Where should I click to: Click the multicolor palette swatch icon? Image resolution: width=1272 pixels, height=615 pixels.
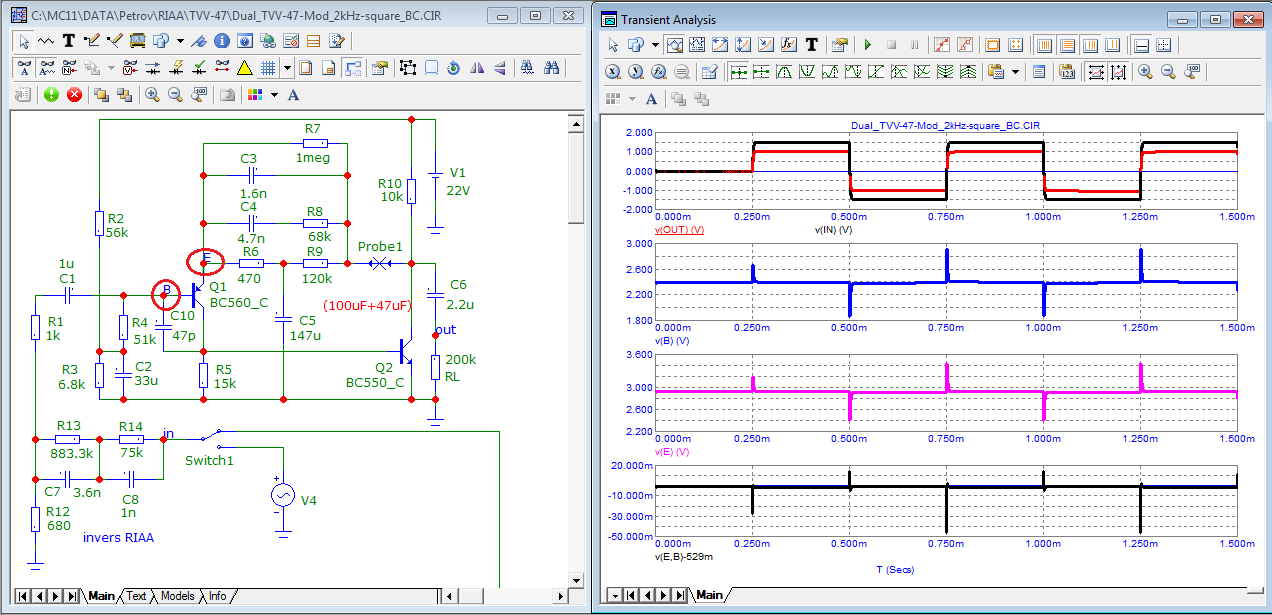click(254, 95)
